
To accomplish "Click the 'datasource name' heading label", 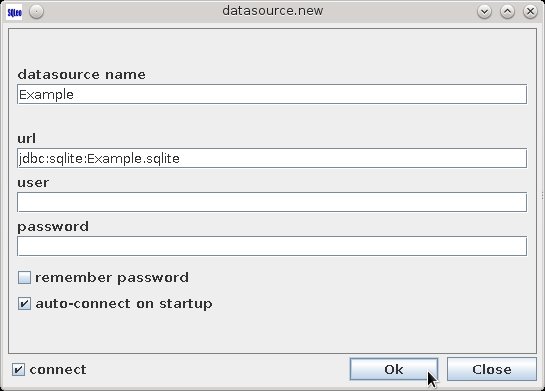I will pos(81,74).
